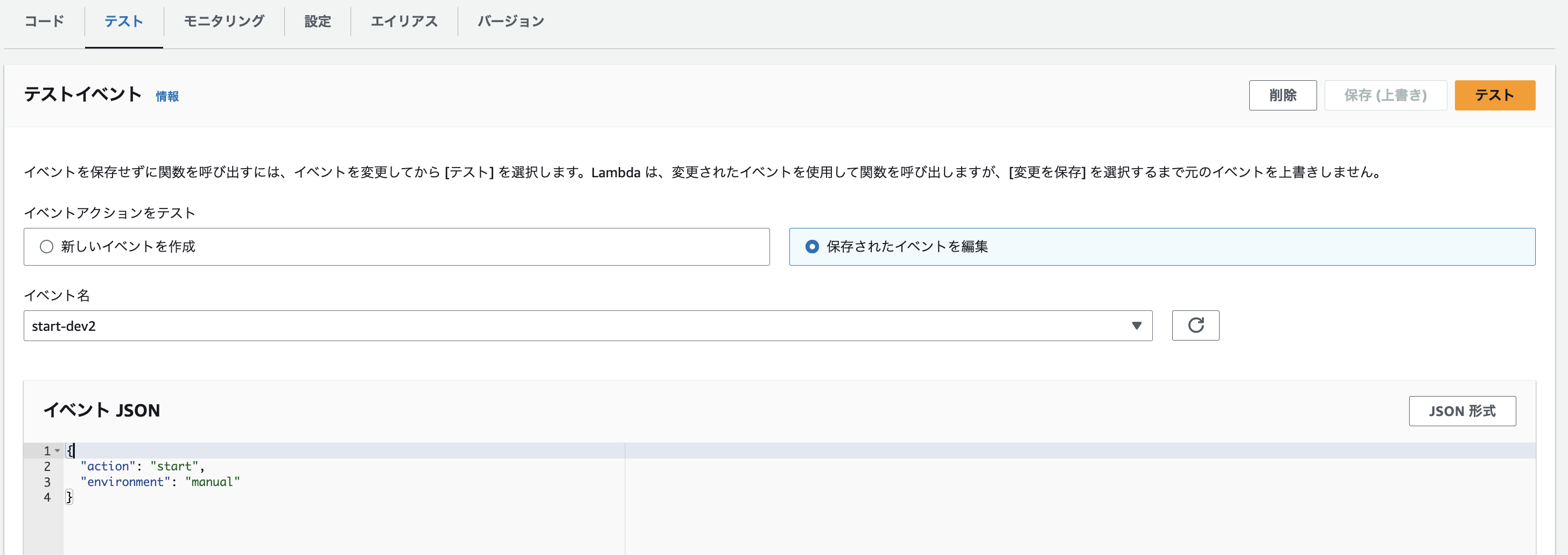This screenshot has width=1568, height=555.
Task: Click the refresh icon next to the event name
Action: pos(1195,325)
